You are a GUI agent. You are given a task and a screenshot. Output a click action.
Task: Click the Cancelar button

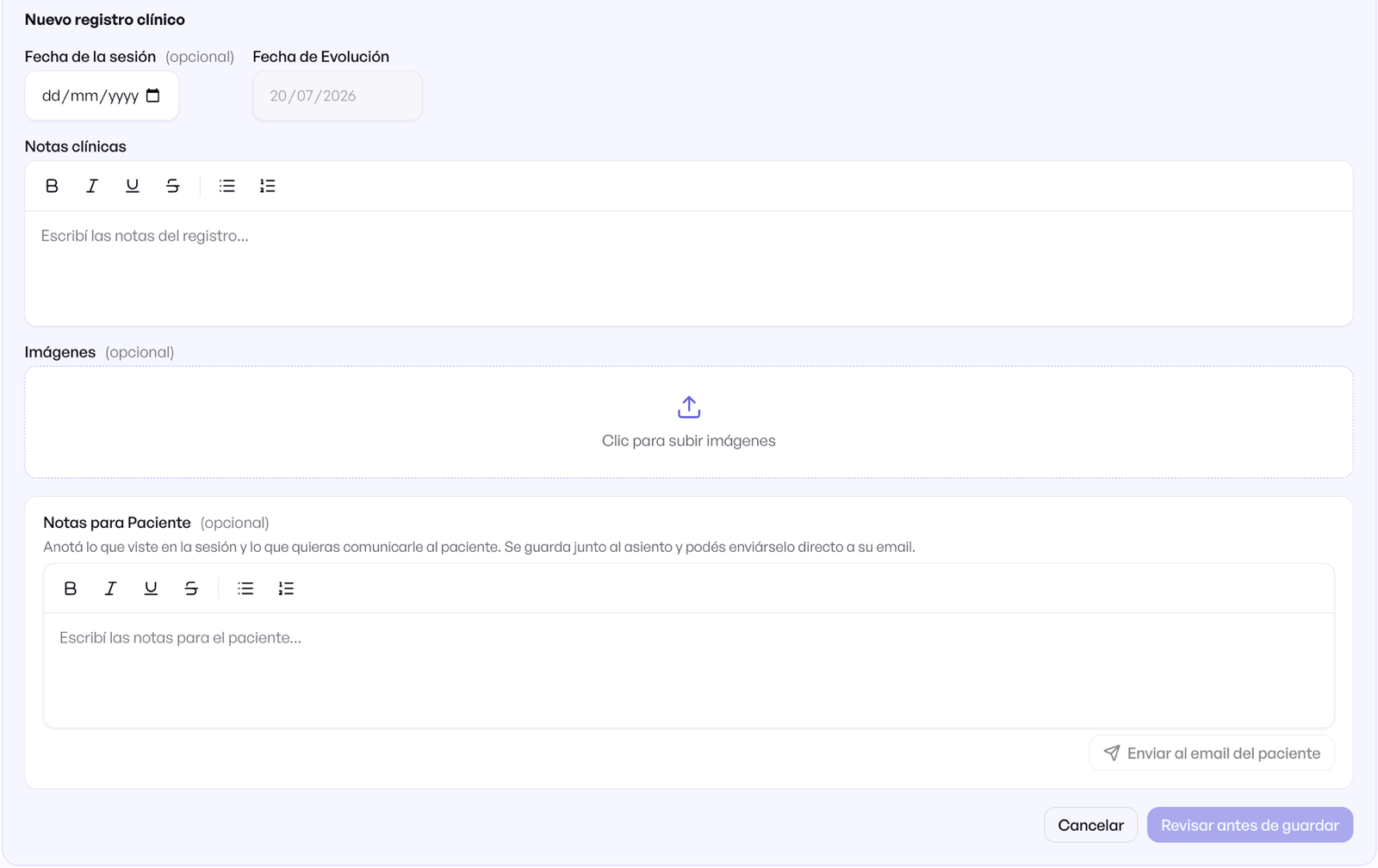click(1091, 825)
